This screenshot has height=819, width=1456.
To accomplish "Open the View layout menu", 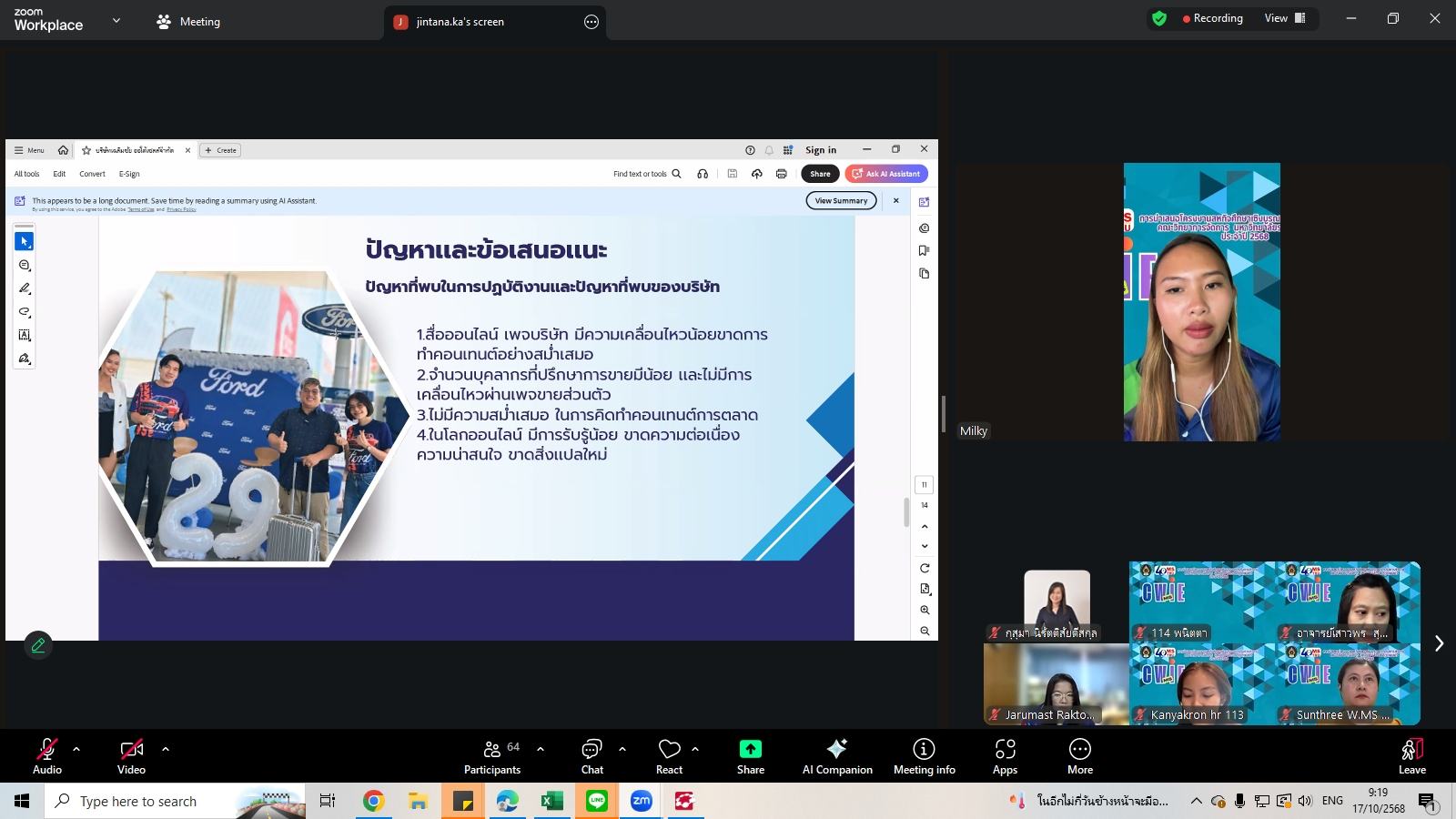I will pos(1284,18).
